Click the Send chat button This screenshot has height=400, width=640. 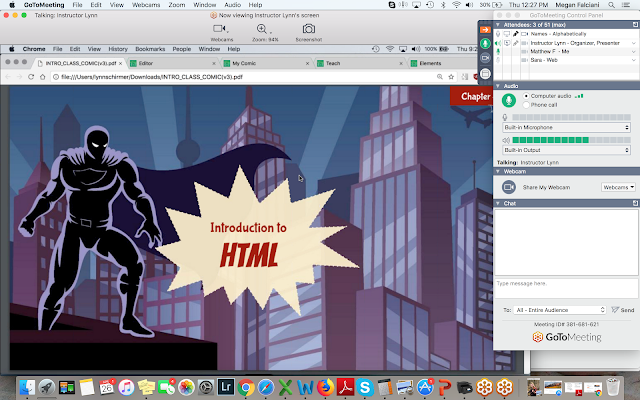[x=623, y=310]
